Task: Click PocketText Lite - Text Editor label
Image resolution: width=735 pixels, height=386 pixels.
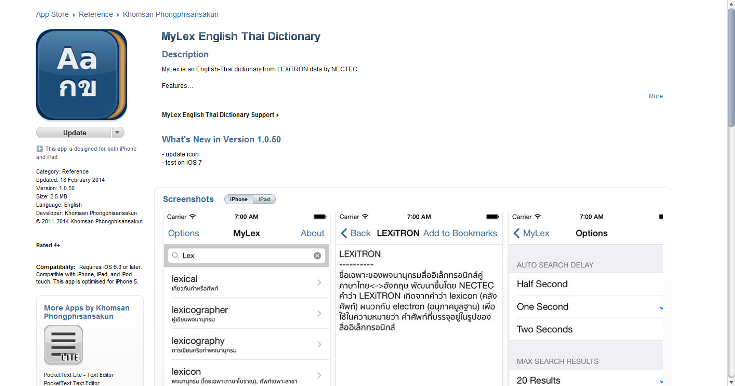Action: tap(79, 375)
